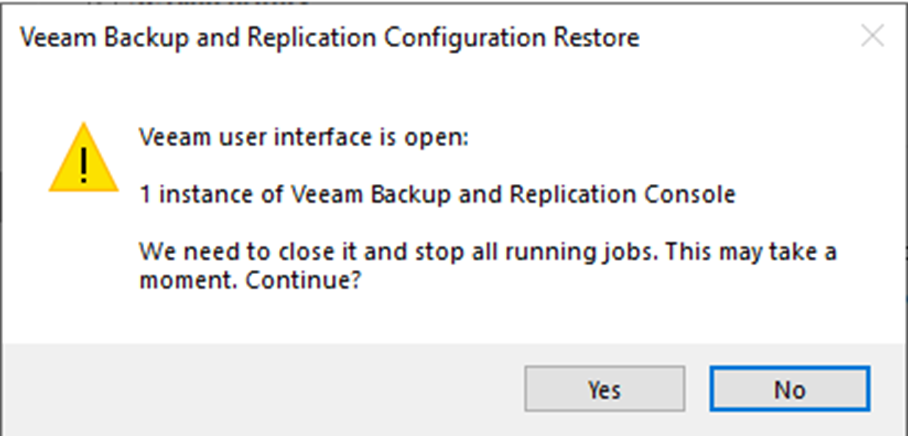
Task: Click the yellow warning triangle icon
Action: click(84, 157)
